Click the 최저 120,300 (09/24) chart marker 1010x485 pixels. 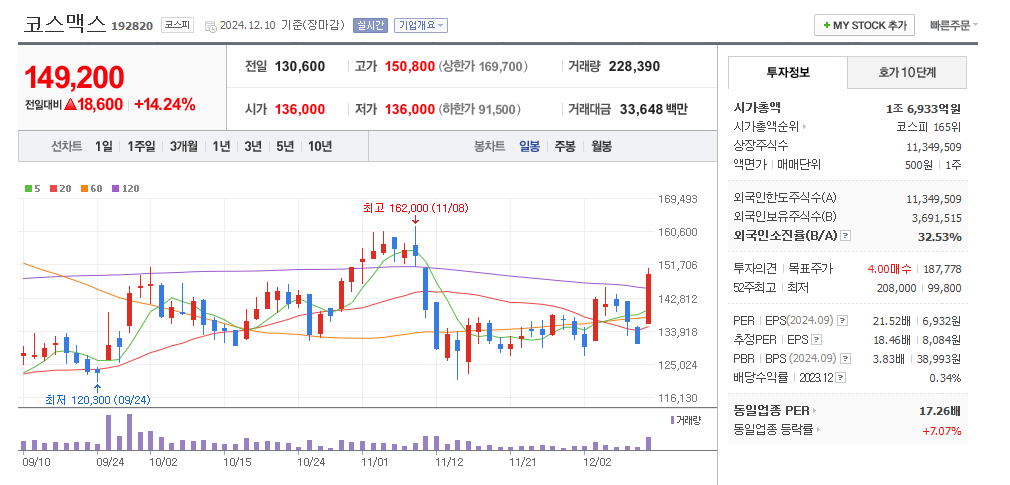click(97, 400)
